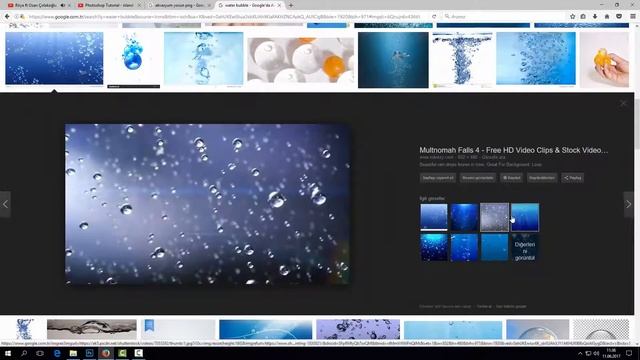Launch Microsoft Edge from the taskbar

(57, 353)
